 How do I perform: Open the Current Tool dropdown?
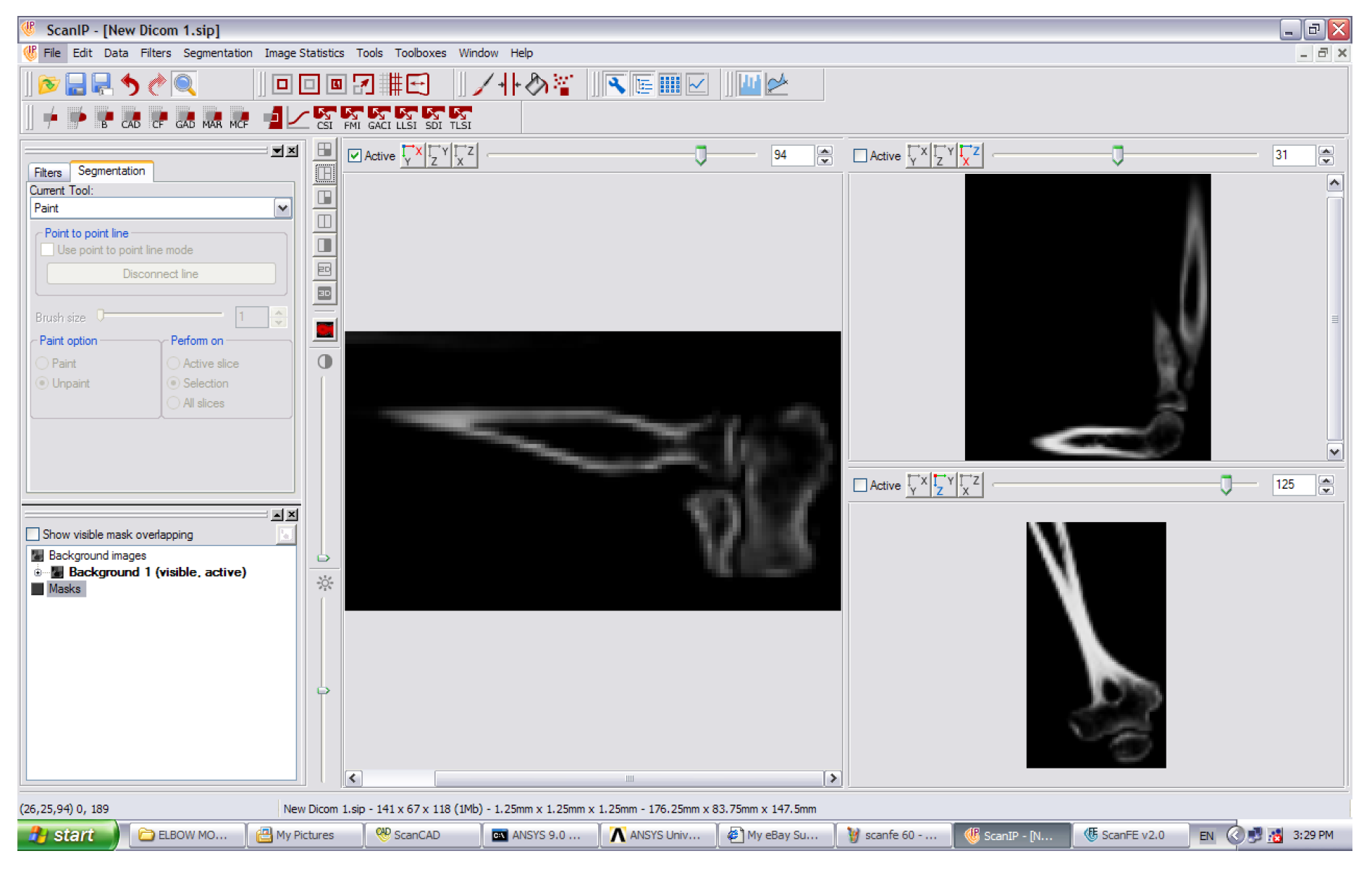tap(282, 209)
